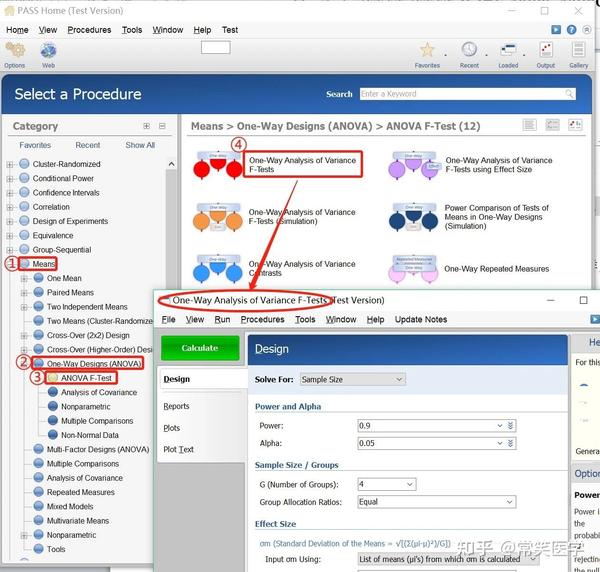Open the Output window icon

click(546, 50)
